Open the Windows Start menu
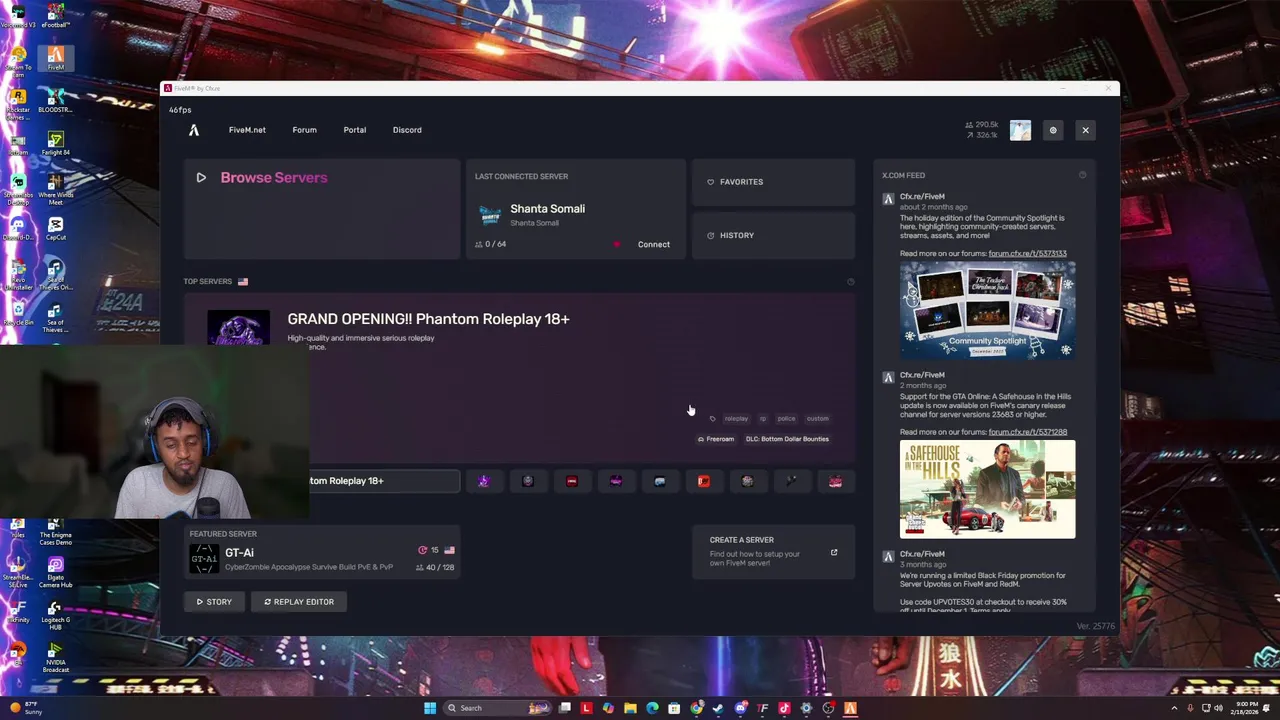Image resolution: width=1280 pixels, height=720 pixels. pyautogui.click(x=430, y=708)
